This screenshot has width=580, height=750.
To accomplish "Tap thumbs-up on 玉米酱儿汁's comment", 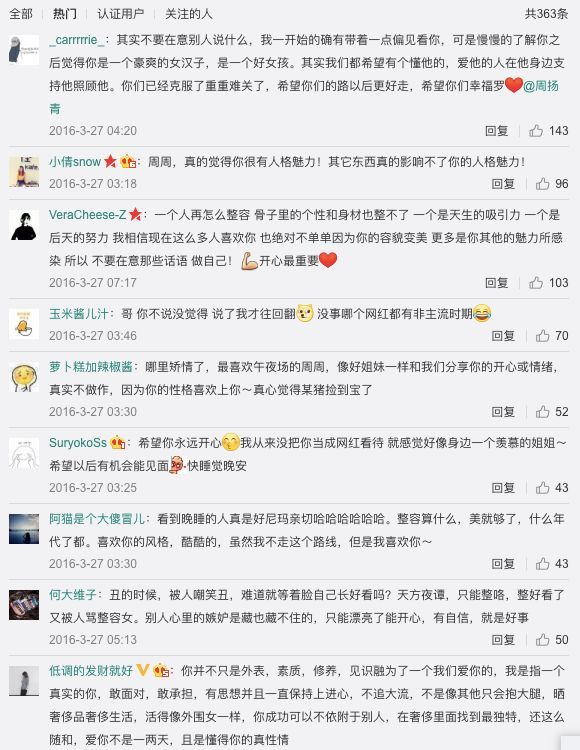I will 542,336.
